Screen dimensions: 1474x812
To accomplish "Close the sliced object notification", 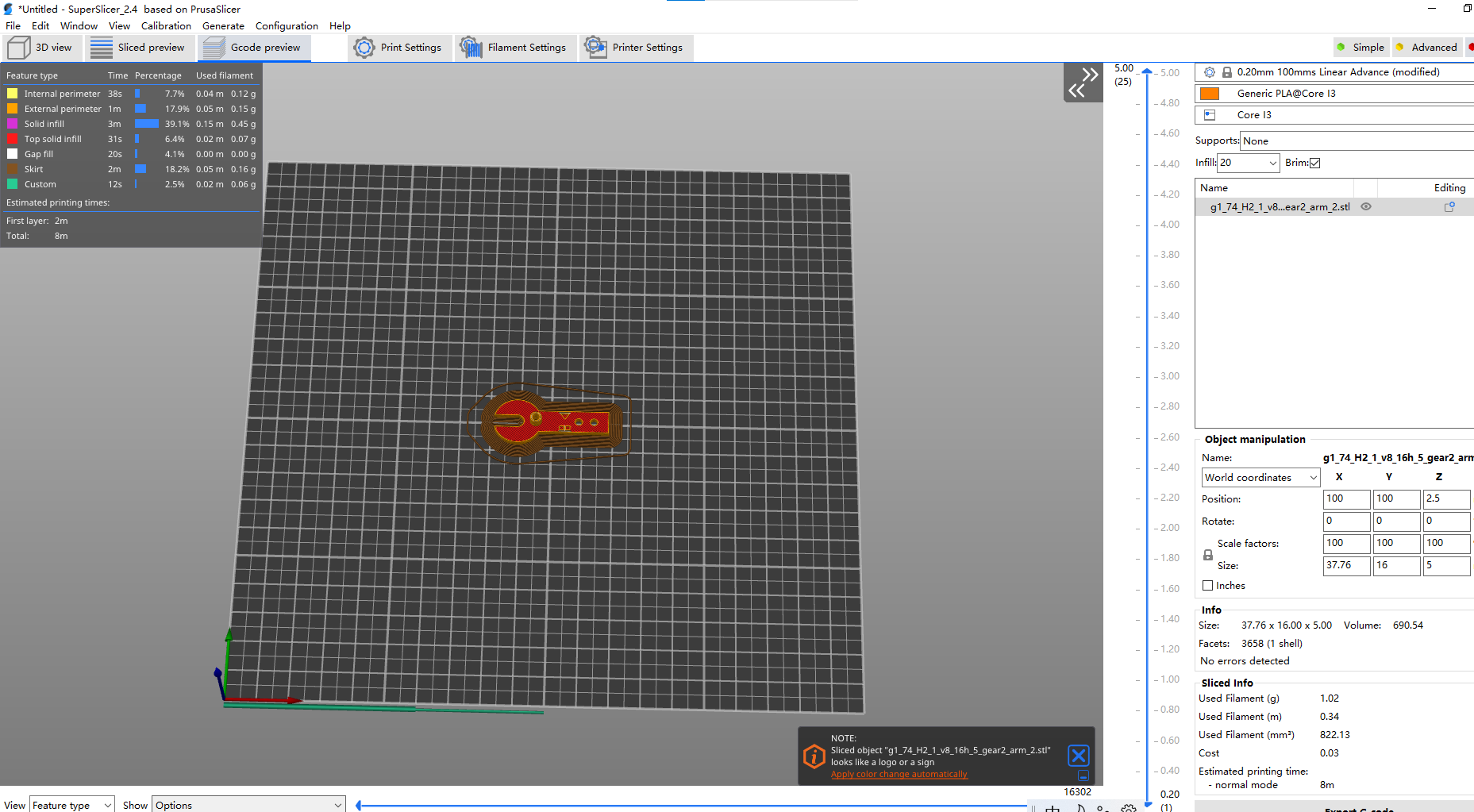I will click(1079, 755).
